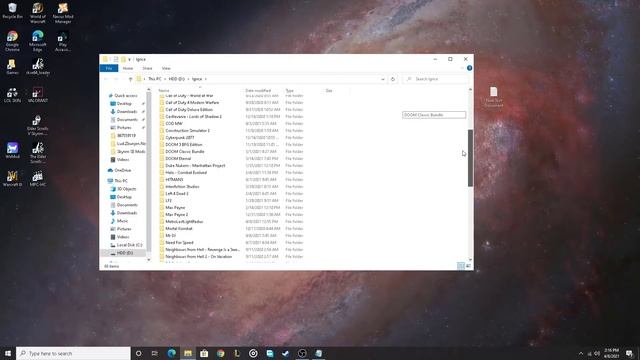The width and height of the screenshot is (640, 360).
Task: Click inside the Search Igrice box
Action: pos(435,79)
